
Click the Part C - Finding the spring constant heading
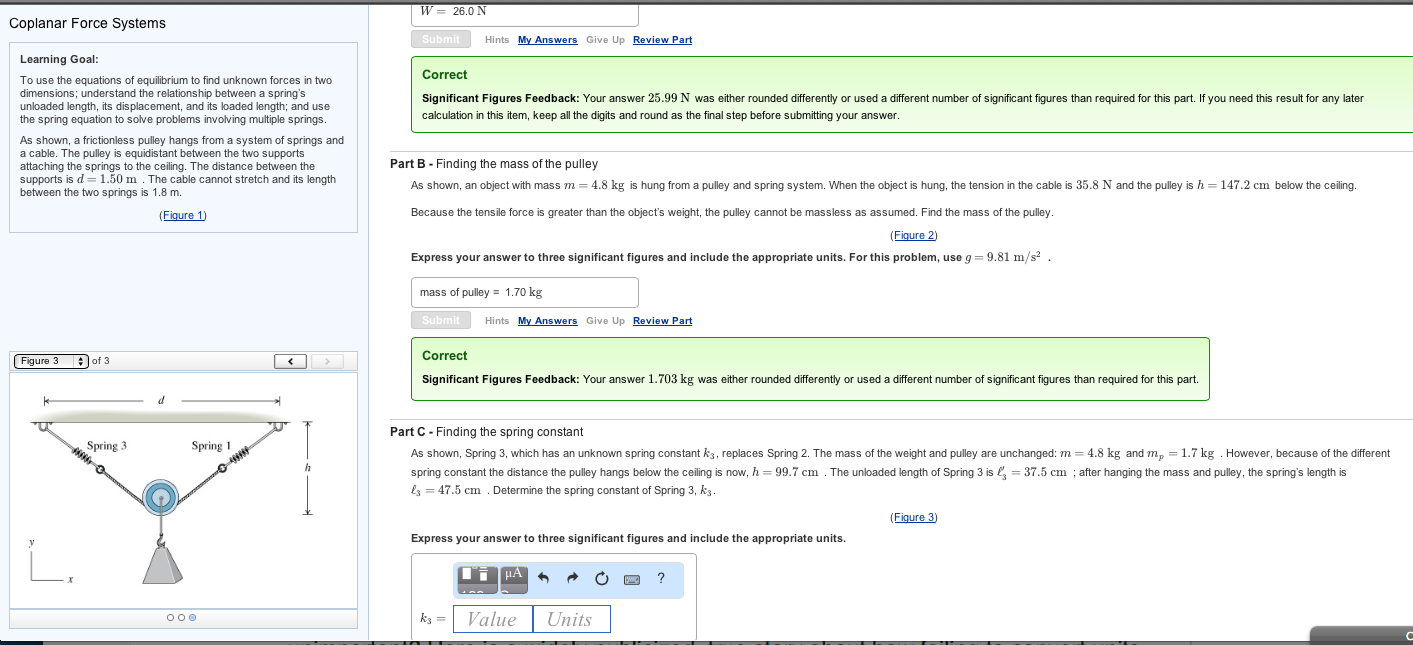[486, 432]
